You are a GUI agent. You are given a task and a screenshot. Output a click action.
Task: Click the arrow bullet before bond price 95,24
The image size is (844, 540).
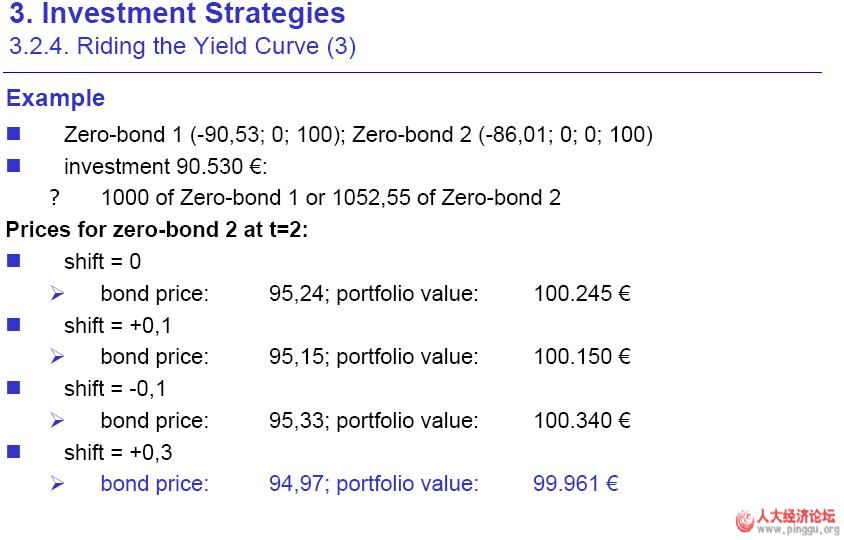click(57, 294)
